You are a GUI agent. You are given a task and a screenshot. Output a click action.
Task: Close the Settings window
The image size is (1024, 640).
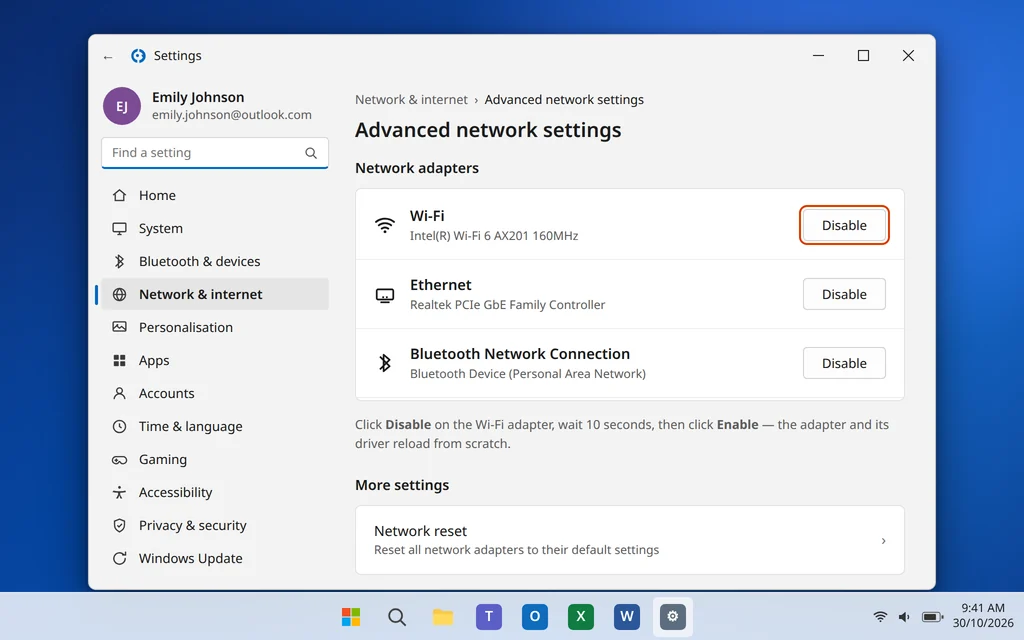click(908, 56)
